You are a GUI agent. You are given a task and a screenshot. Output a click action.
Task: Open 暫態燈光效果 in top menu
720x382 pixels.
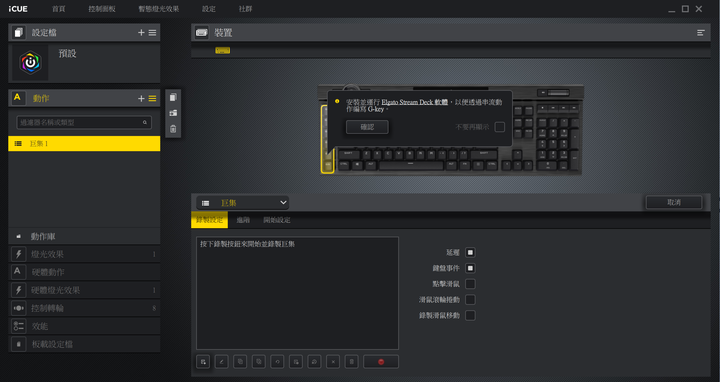point(159,9)
